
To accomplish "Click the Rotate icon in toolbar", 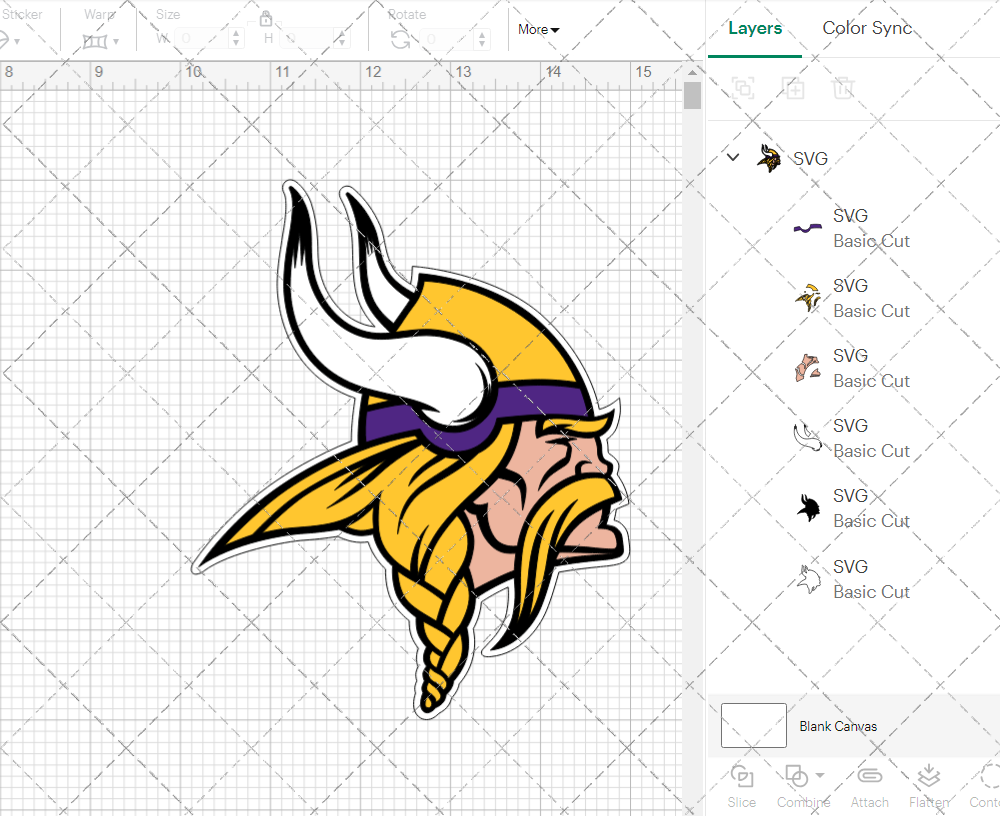I will point(400,39).
